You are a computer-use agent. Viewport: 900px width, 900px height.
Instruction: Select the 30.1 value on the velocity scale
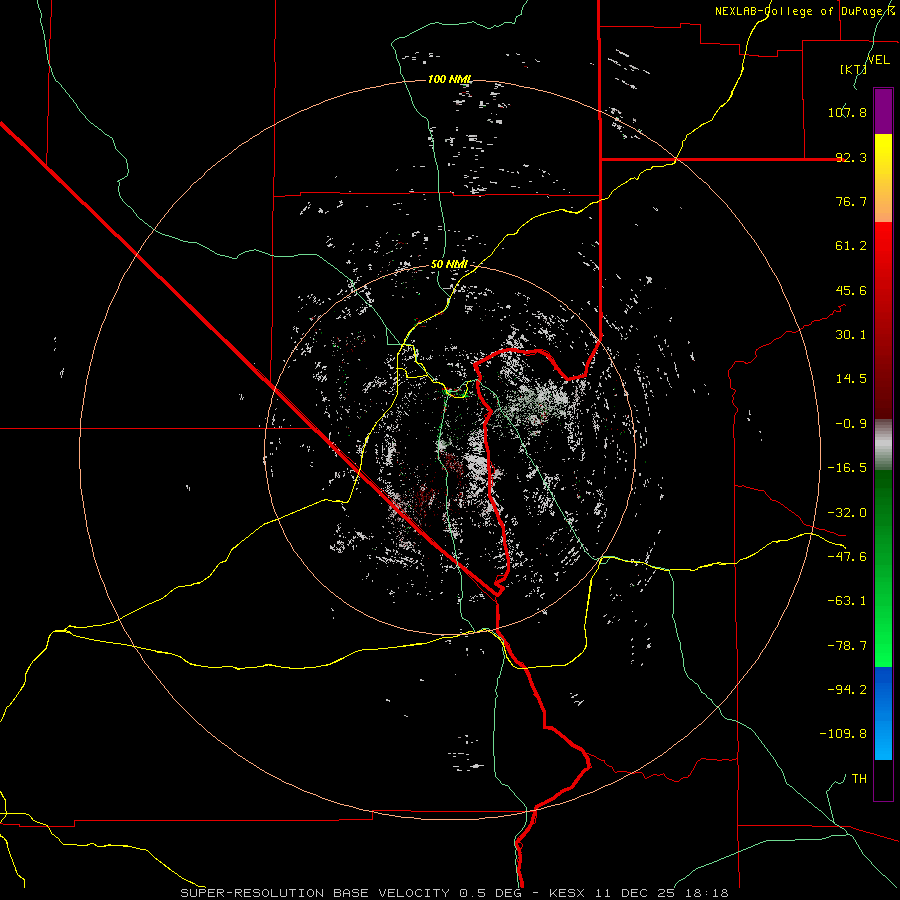tap(851, 335)
